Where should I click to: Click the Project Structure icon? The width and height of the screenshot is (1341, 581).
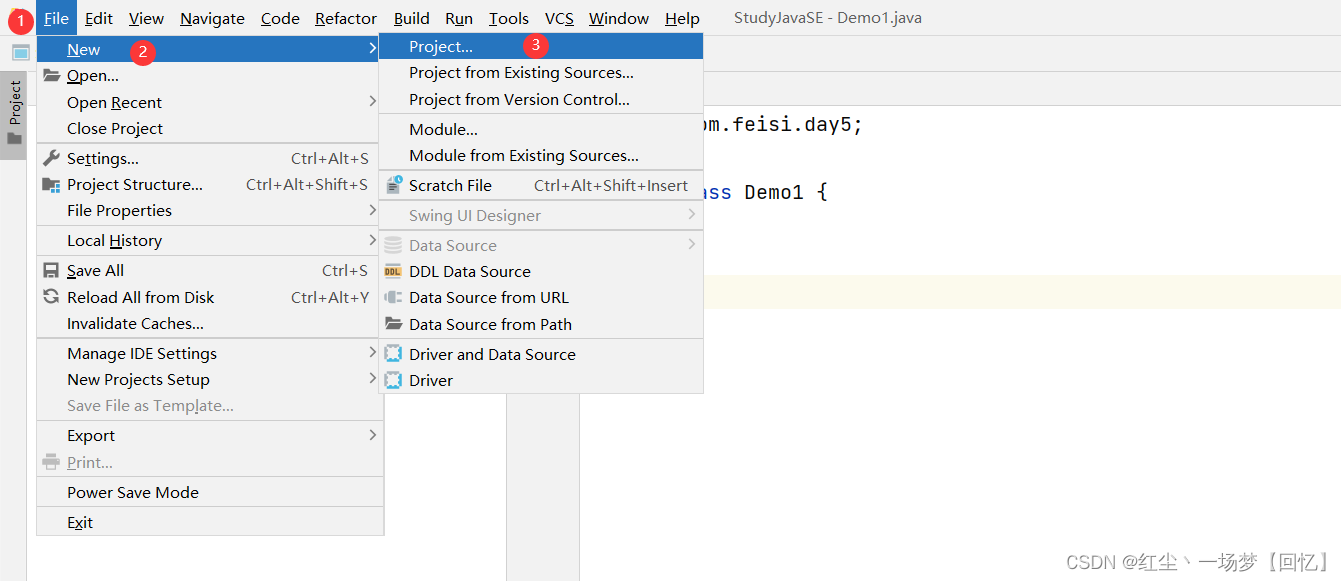(50, 184)
